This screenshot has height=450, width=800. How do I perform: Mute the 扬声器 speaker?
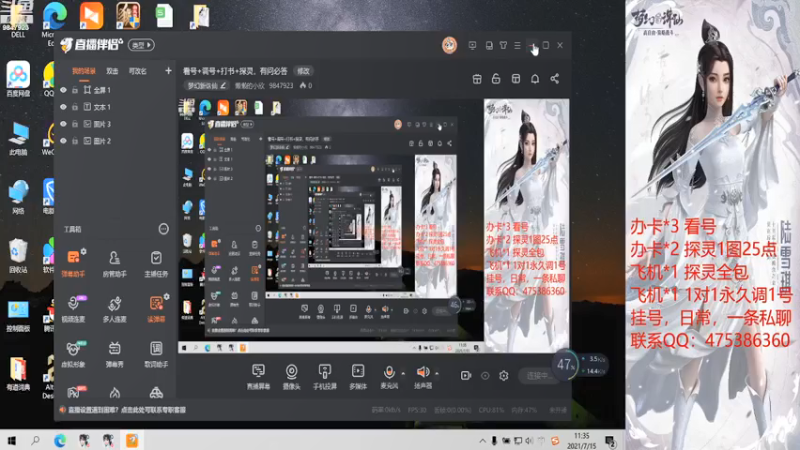click(422, 377)
